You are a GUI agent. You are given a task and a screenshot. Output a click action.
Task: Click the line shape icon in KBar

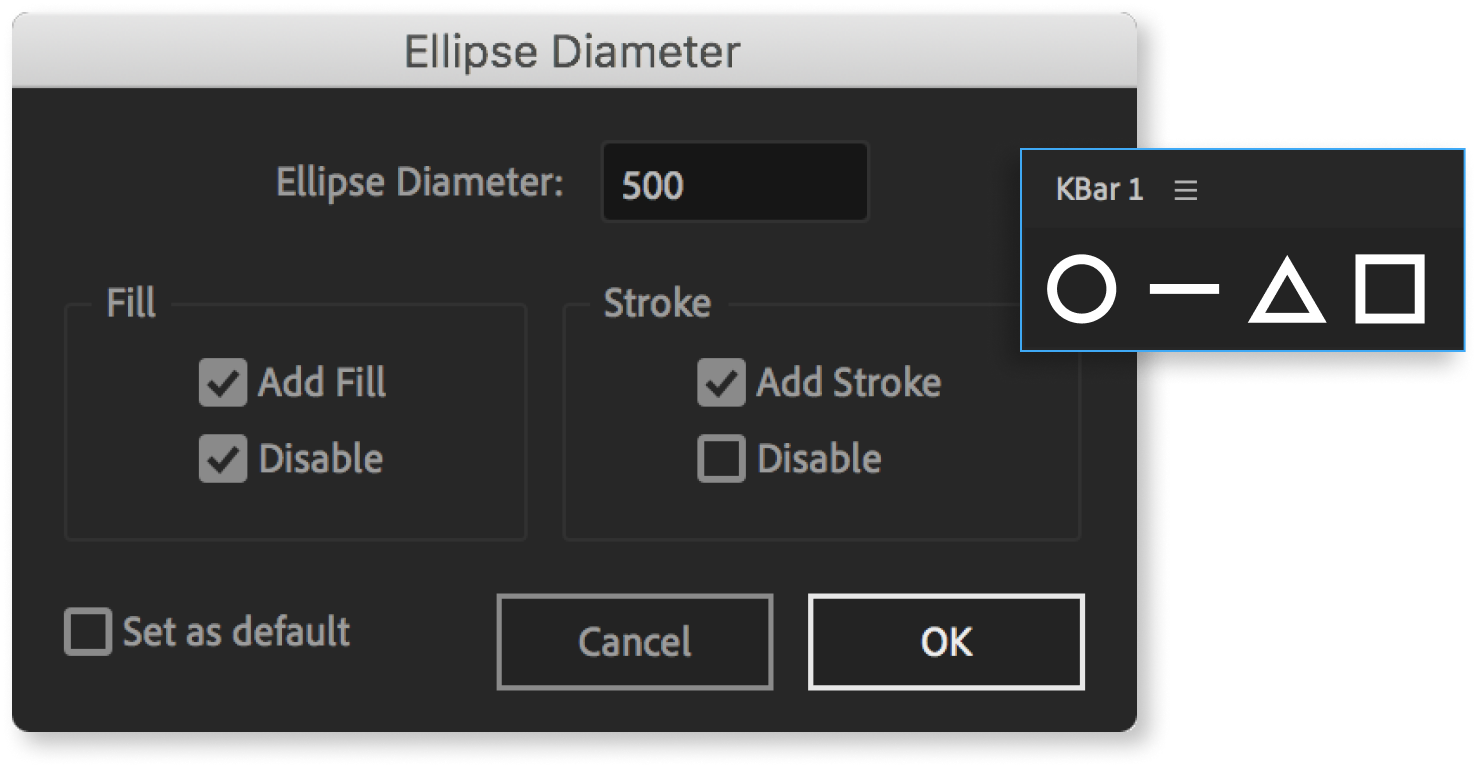tap(1184, 290)
